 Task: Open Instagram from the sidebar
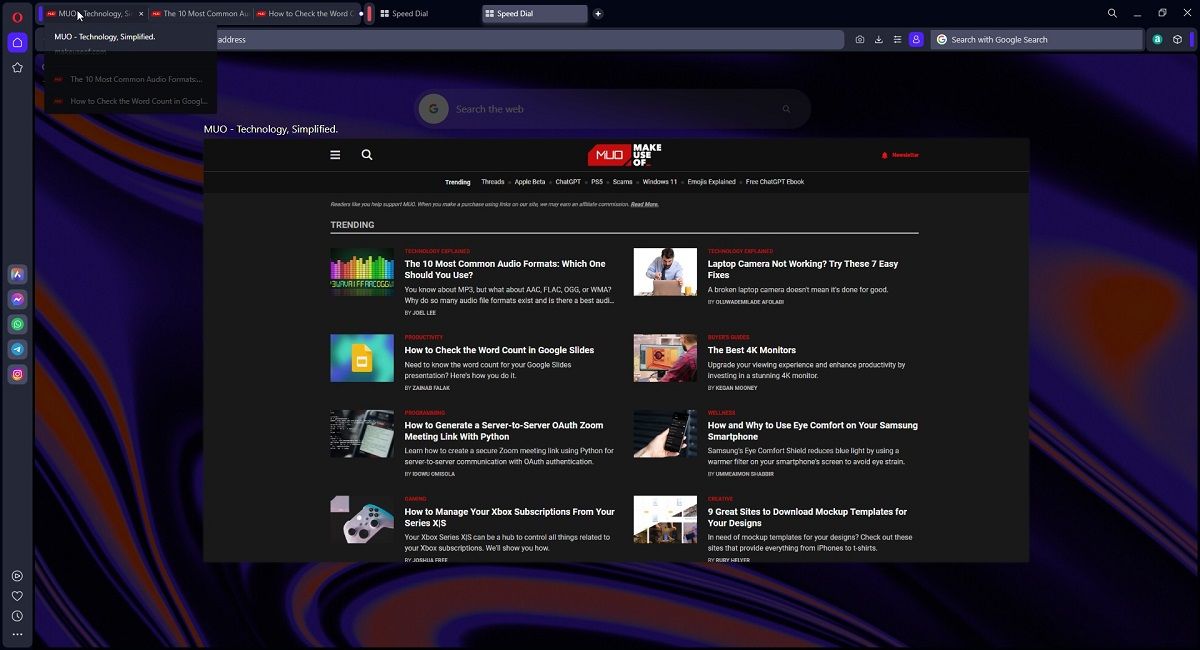point(17,374)
